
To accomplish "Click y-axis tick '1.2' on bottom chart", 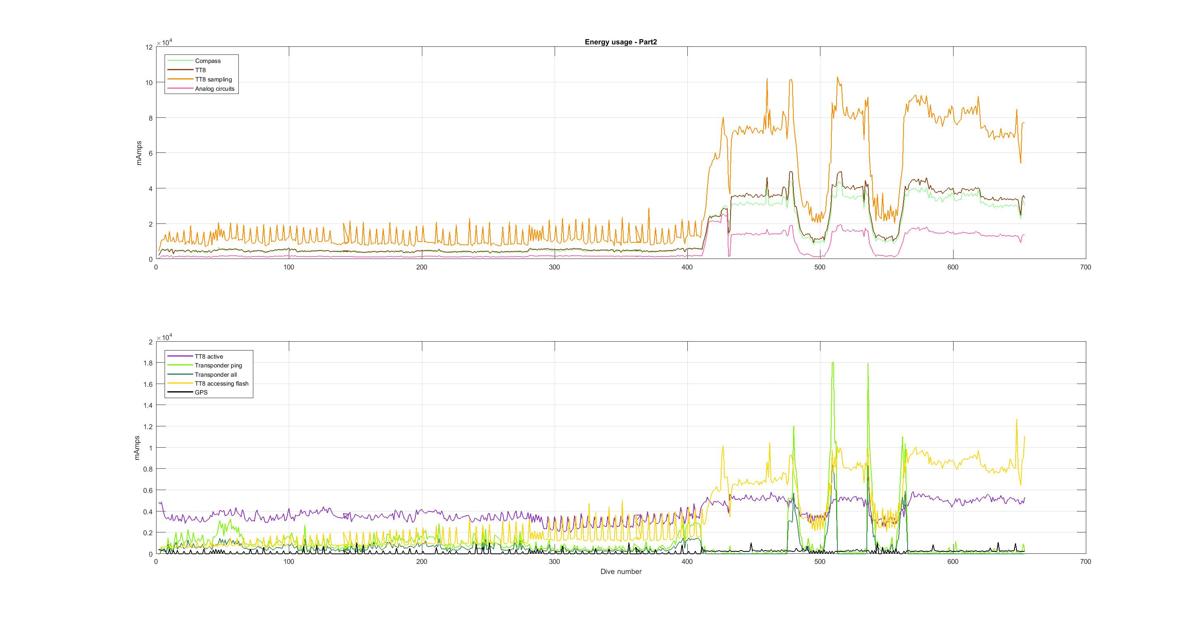I will pos(149,427).
